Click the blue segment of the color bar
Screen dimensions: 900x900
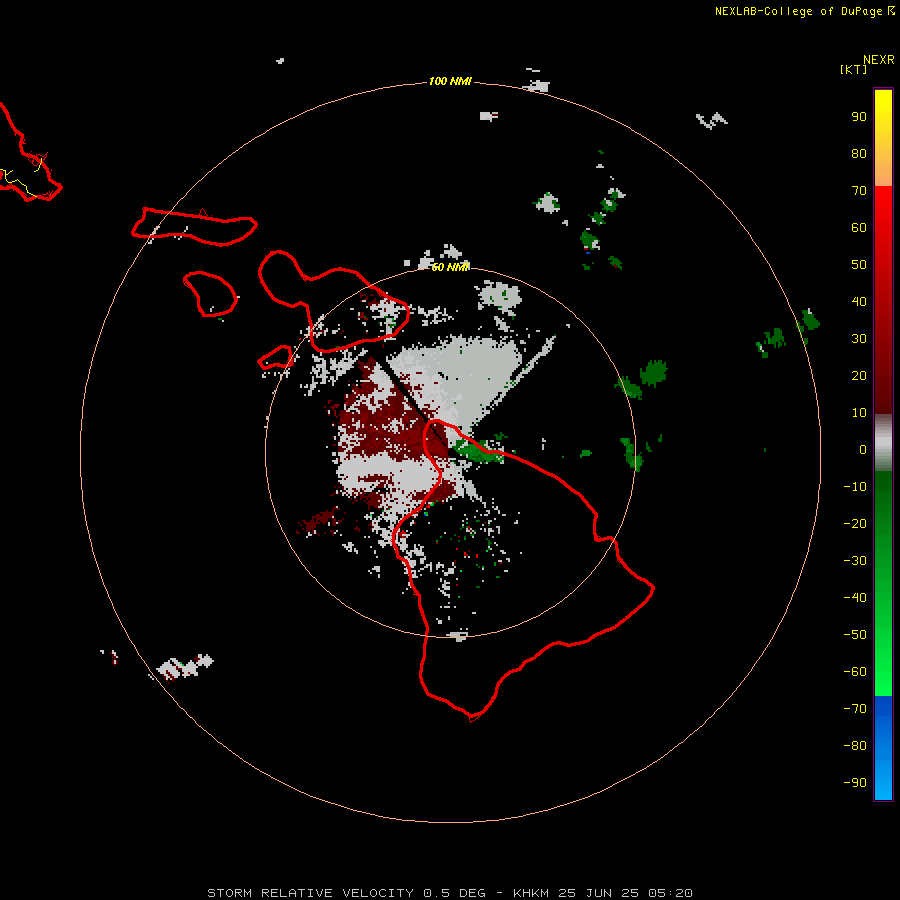[883, 748]
